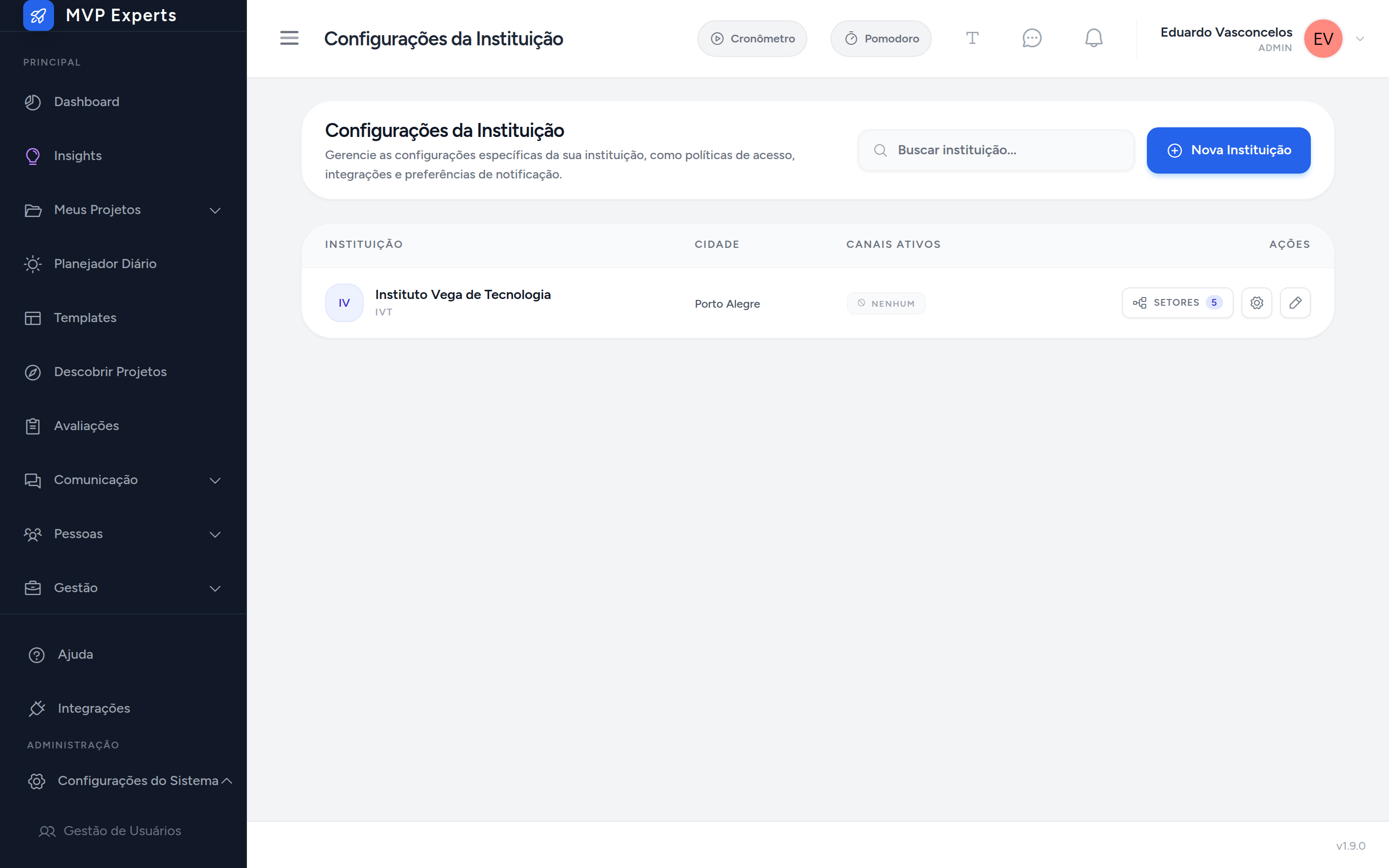The width and height of the screenshot is (1389, 868).
Task: Click the IVT abbreviation text
Action: 384,312
